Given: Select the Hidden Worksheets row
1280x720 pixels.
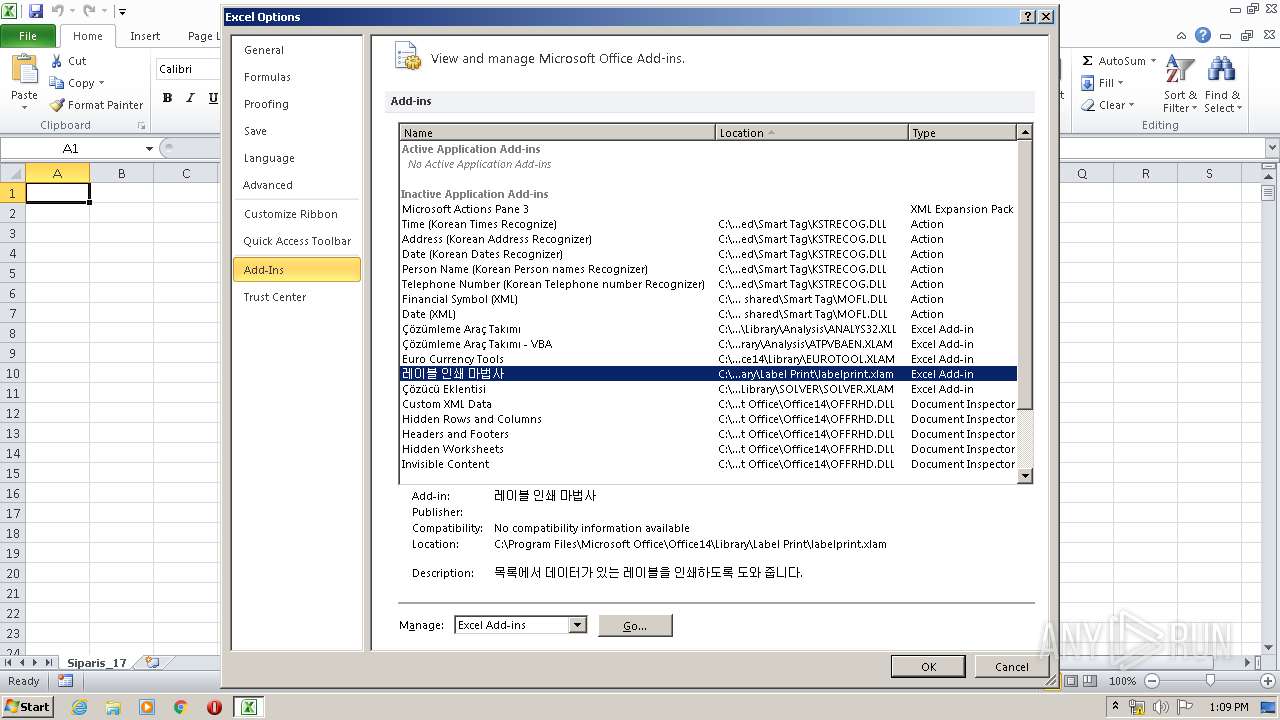Looking at the screenshot, I should [708, 449].
